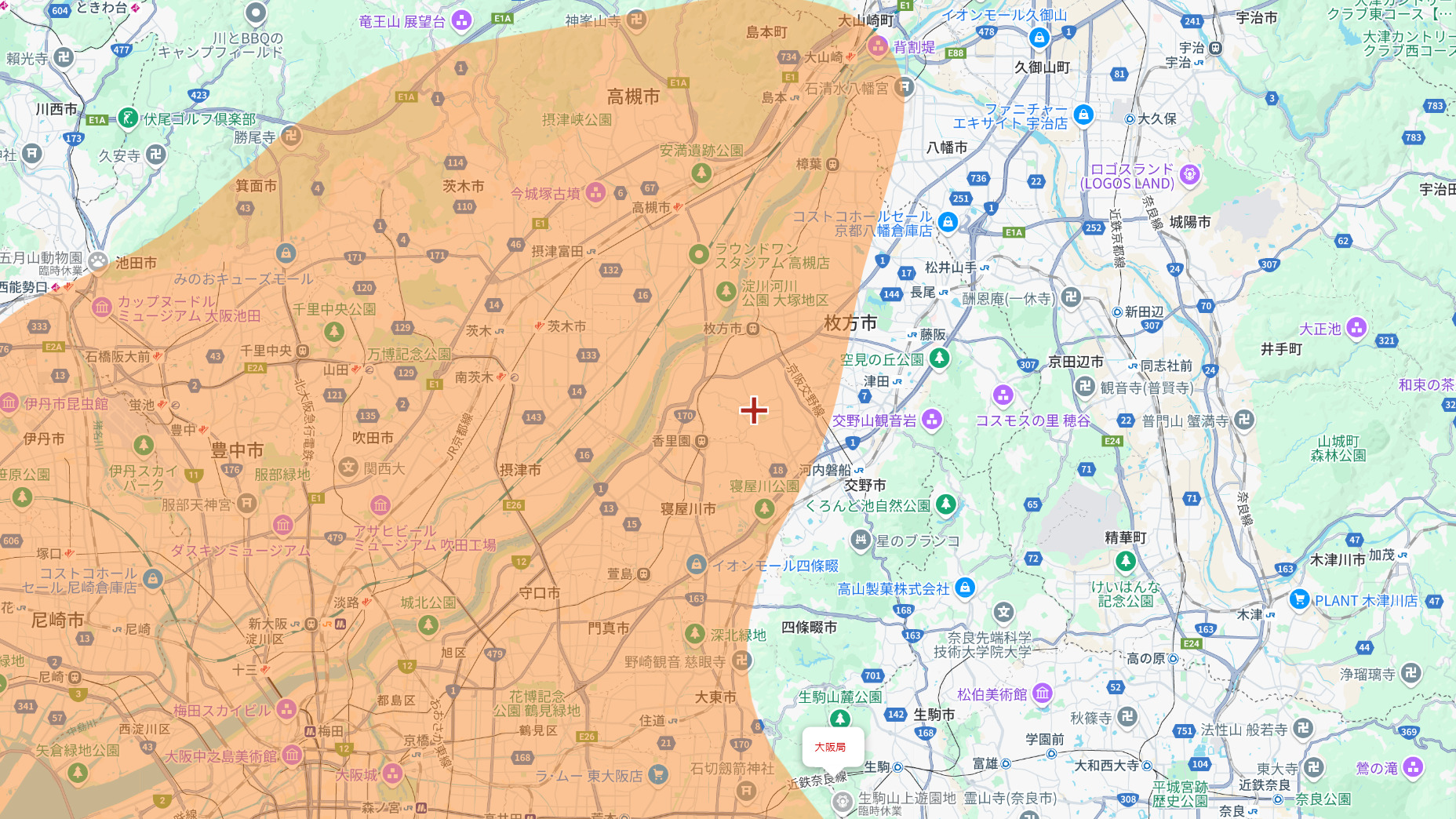Screen dimensions: 1456x819
Task: Click the 枚方市 city name label
Action: 850,322
